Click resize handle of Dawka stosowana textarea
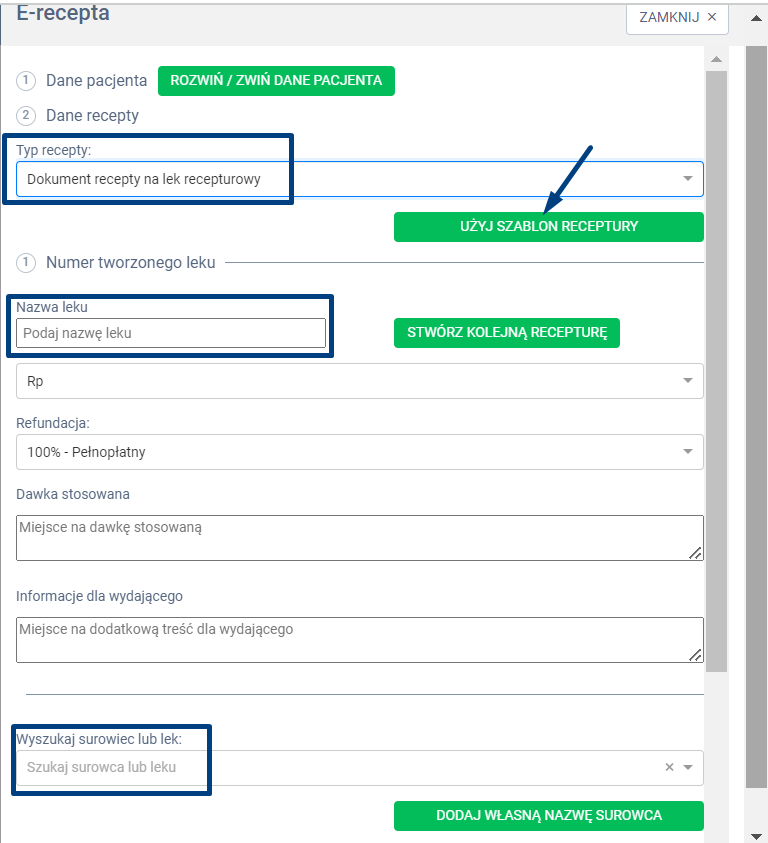This screenshot has height=843, width=768. tap(695, 552)
